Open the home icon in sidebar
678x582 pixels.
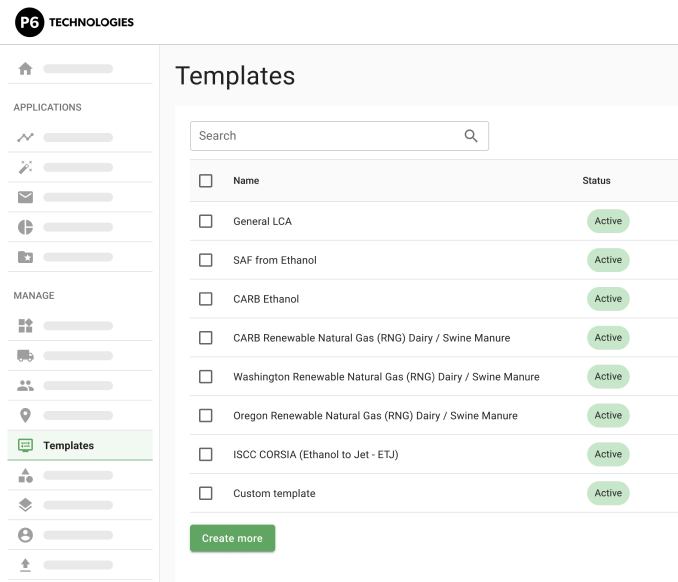(x=25, y=68)
